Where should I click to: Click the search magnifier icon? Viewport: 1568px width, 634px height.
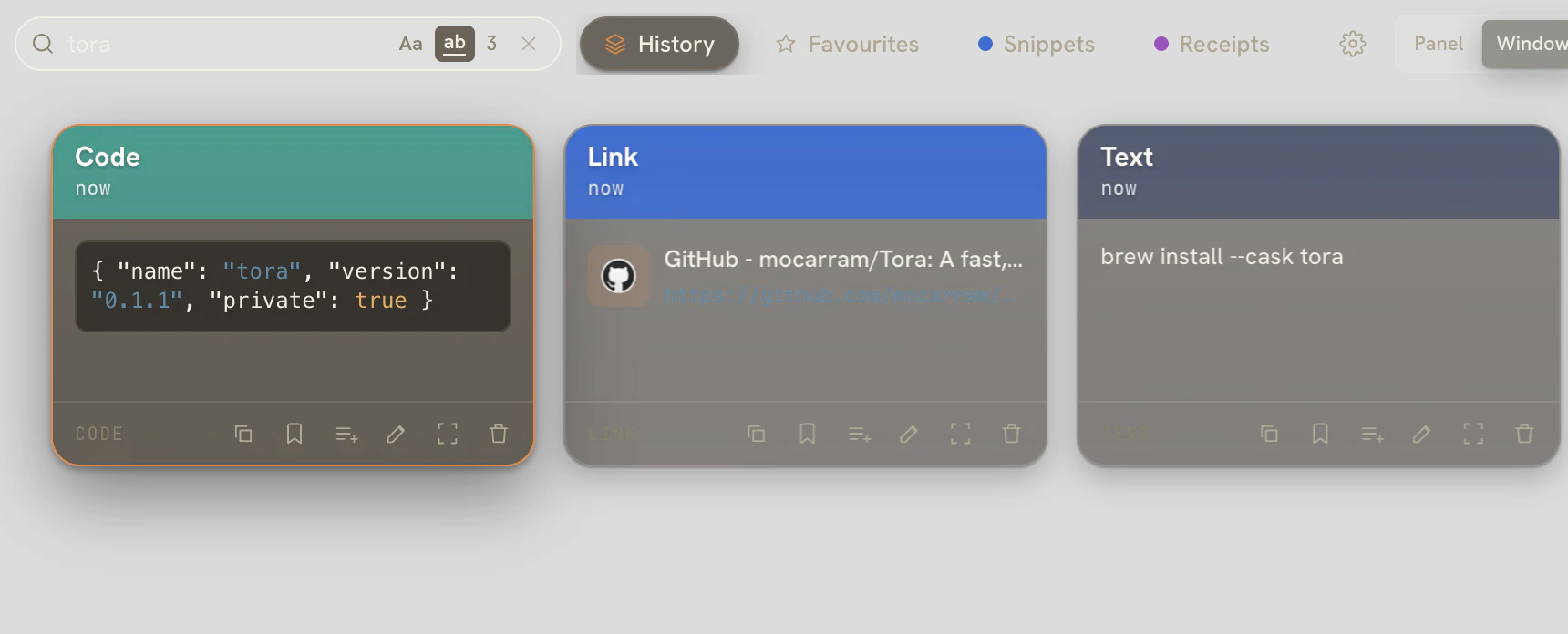coord(43,44)
